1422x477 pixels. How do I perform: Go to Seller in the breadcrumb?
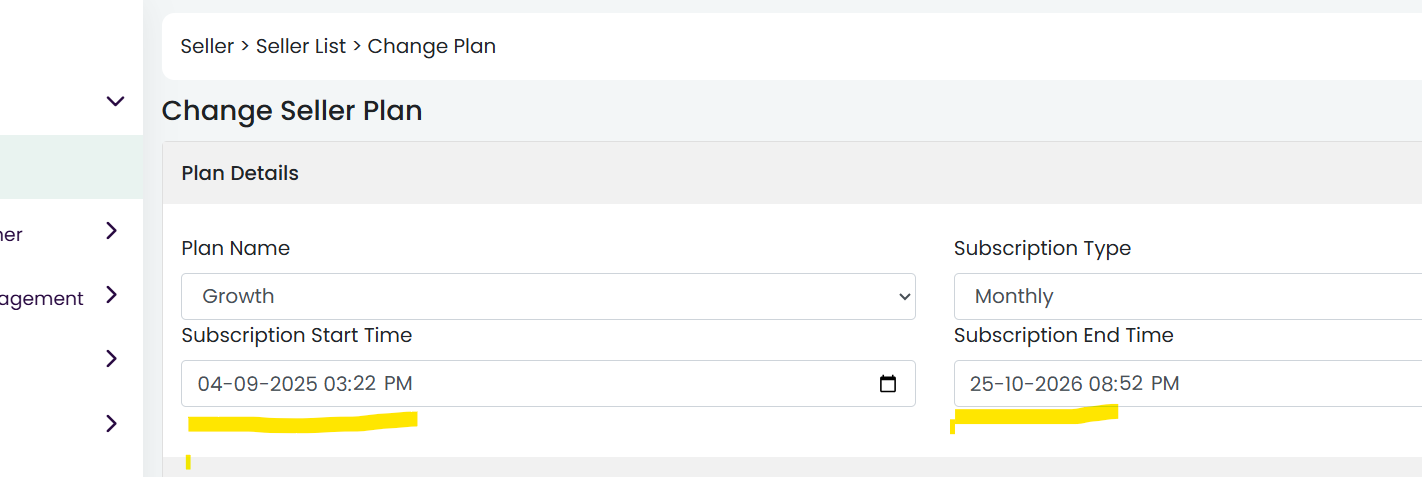[207, 46]
